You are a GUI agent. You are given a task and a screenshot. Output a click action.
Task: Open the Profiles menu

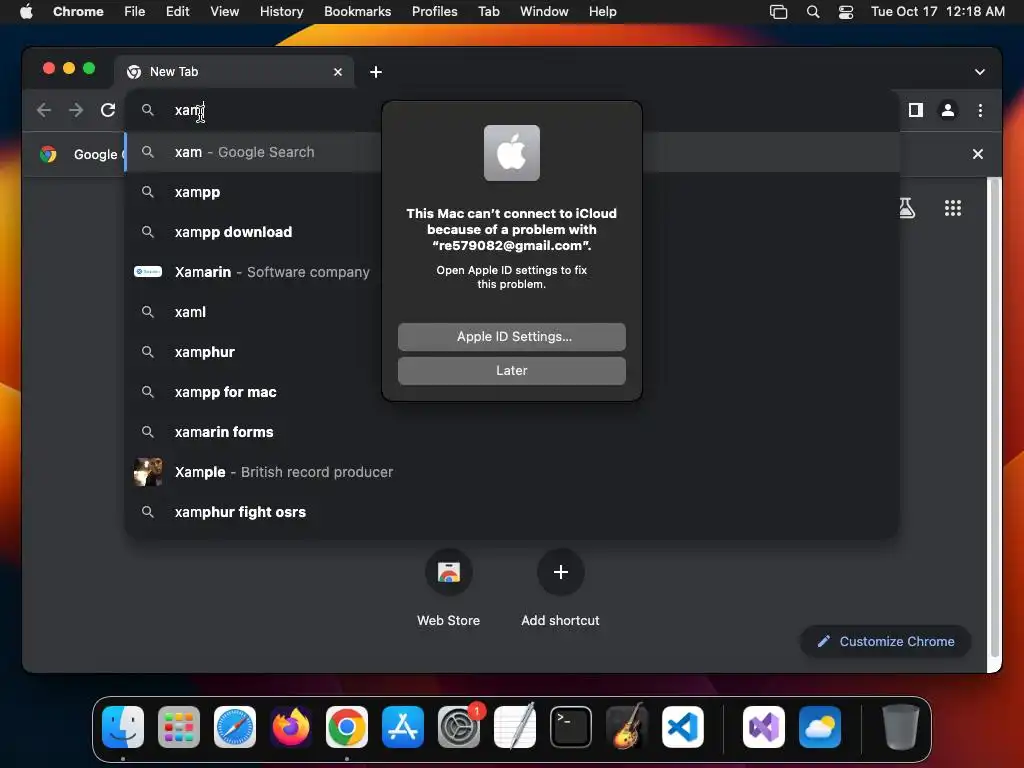434,11
